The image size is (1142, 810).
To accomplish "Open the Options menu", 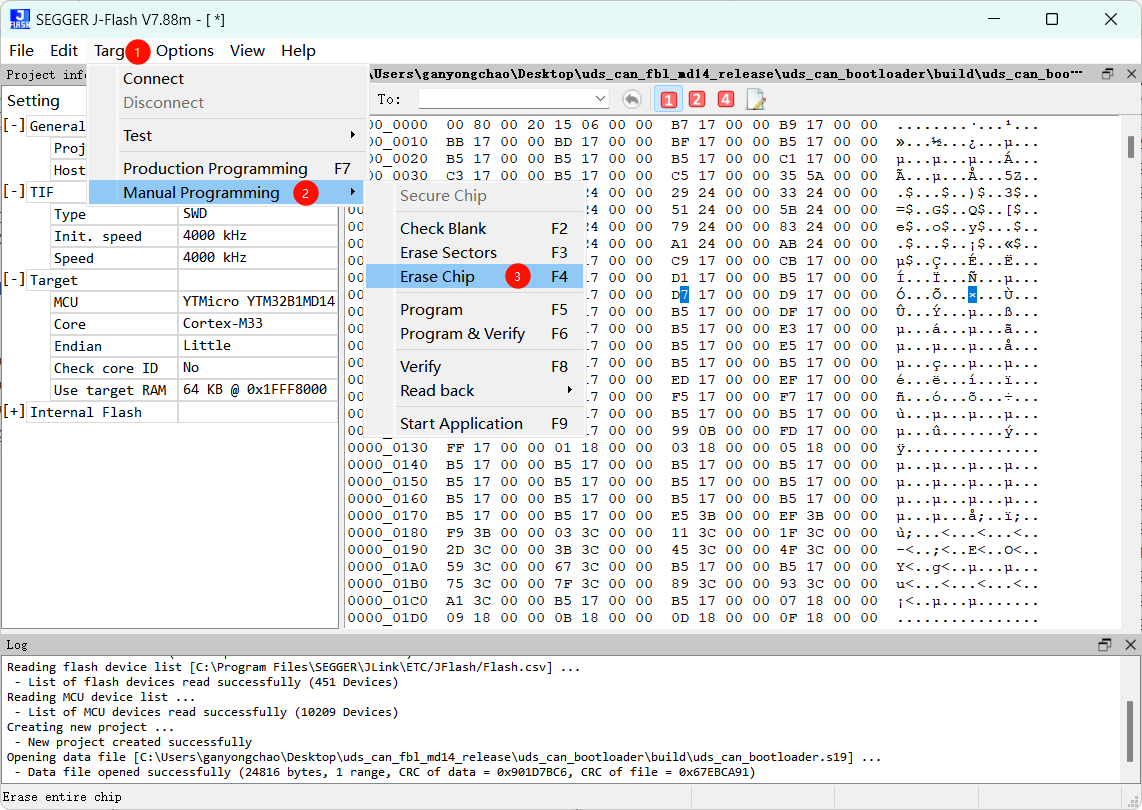I will tap(185, 51).
